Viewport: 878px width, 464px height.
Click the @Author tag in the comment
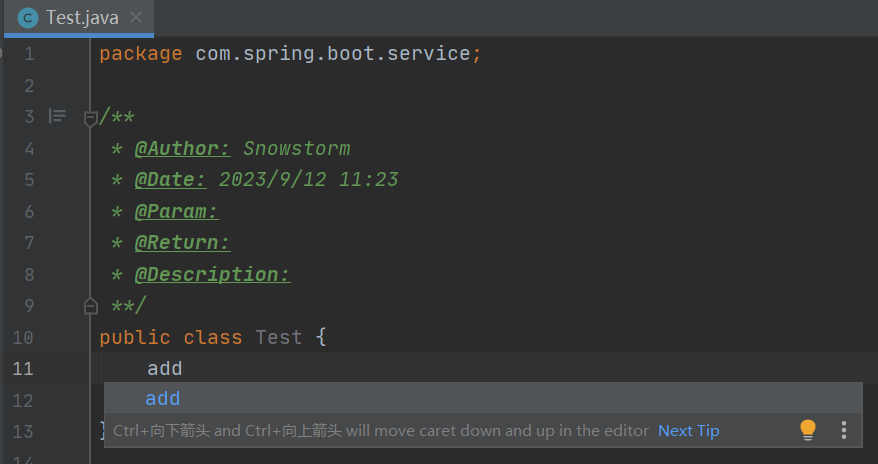coord(182,149)
